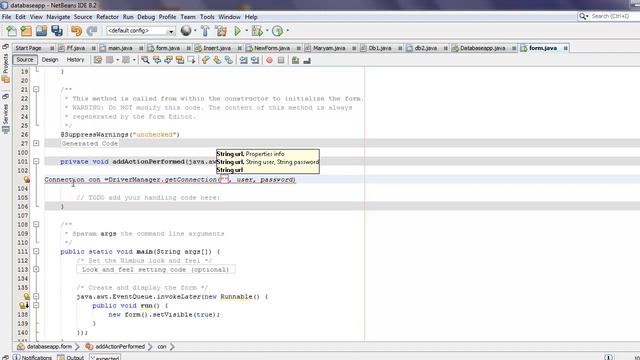This screenshot has width=640, height=360.
Task: Click the Debug Project icon
Action: pos(257,31)
